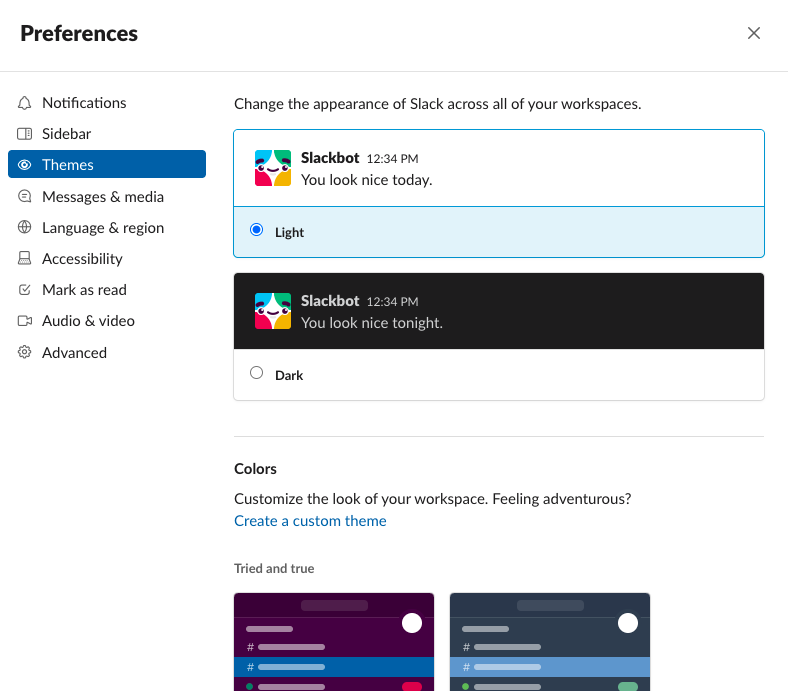
Task: Open the Advanced settings
Action: coord(107,352)
